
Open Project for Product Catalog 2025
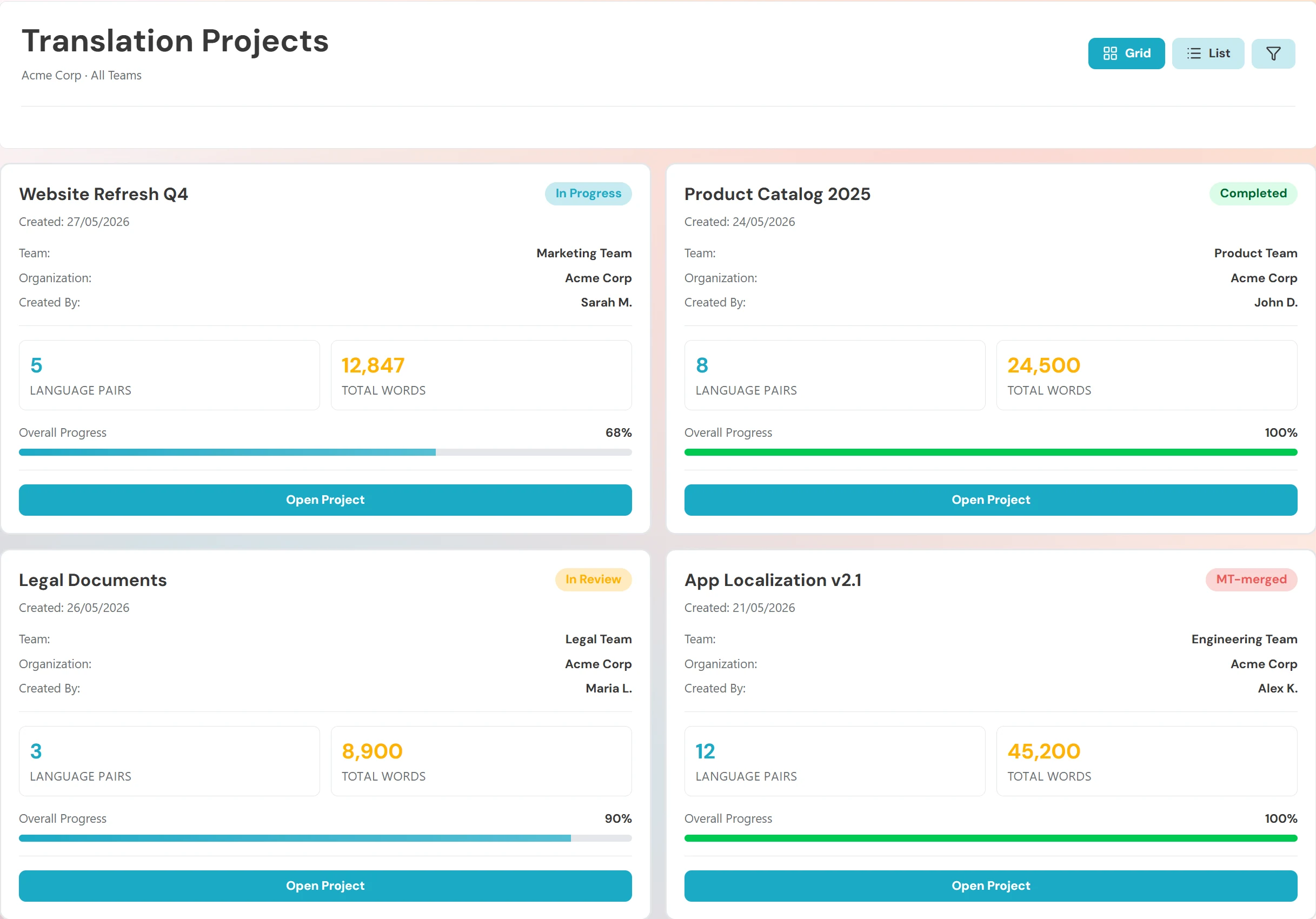[x=991, y=500]
